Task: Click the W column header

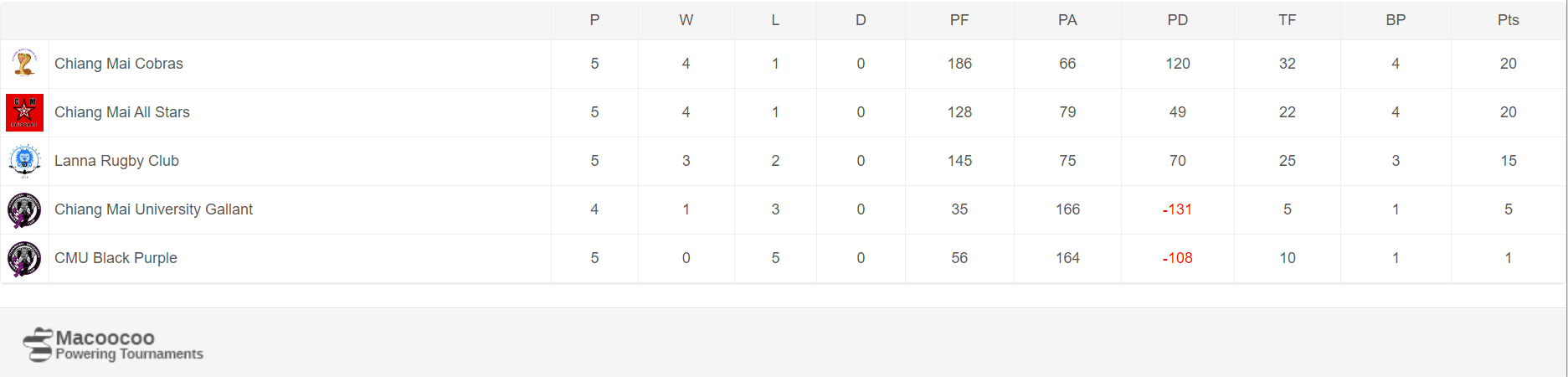Action: [686, 20]
